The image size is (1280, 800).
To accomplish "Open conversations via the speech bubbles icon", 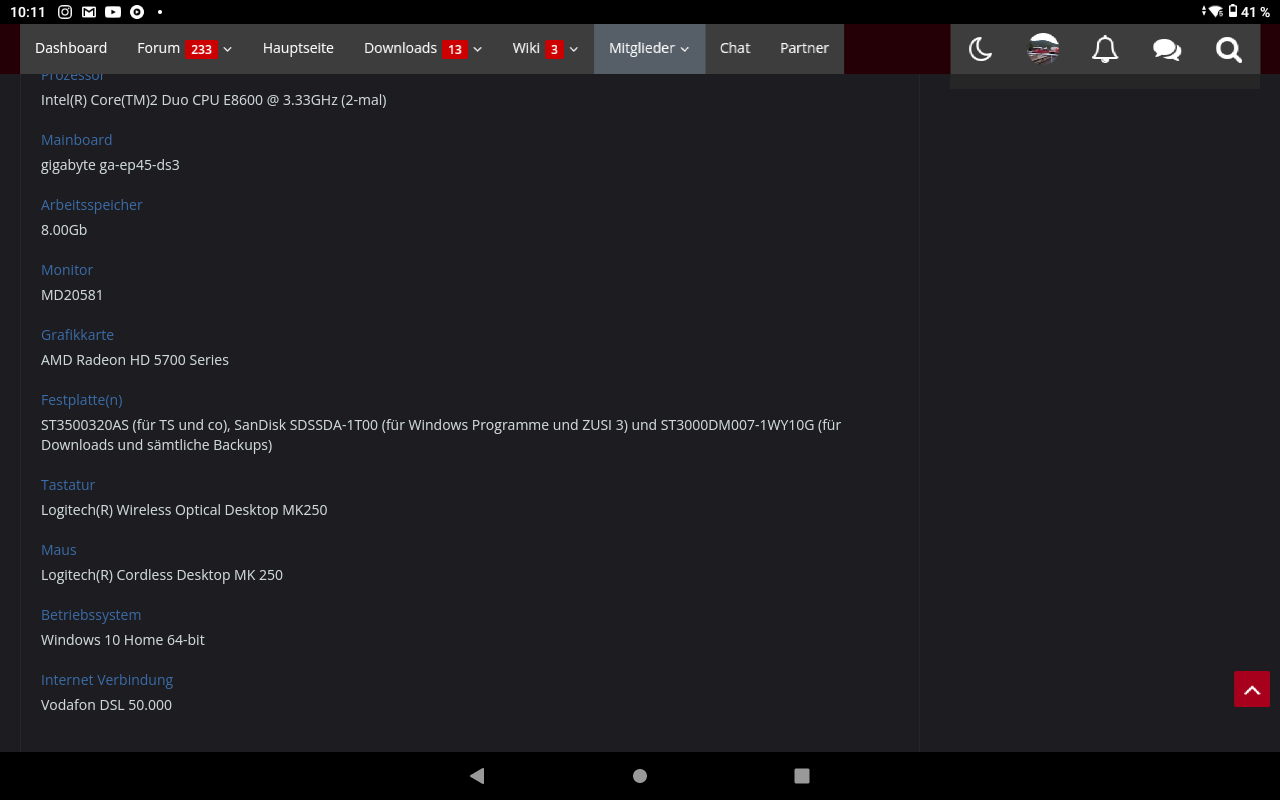I will [1167, 49].
